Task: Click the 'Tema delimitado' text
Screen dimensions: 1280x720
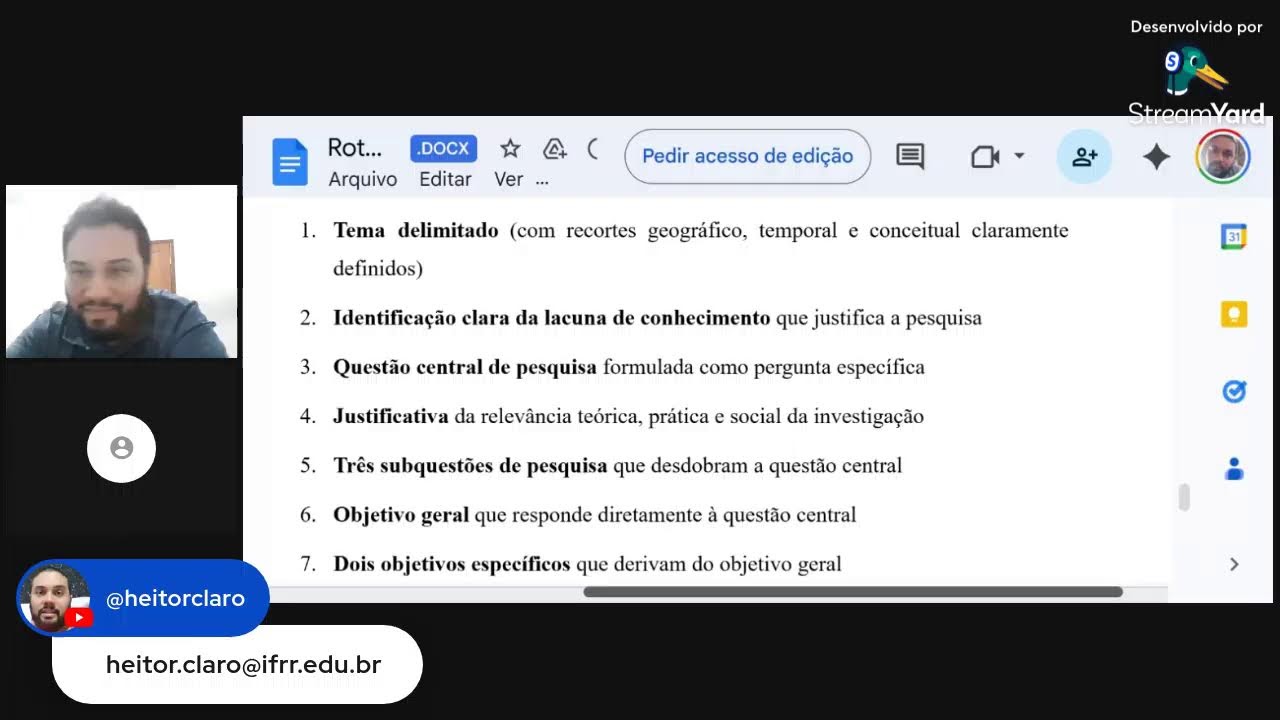Action: coord(416,230)
